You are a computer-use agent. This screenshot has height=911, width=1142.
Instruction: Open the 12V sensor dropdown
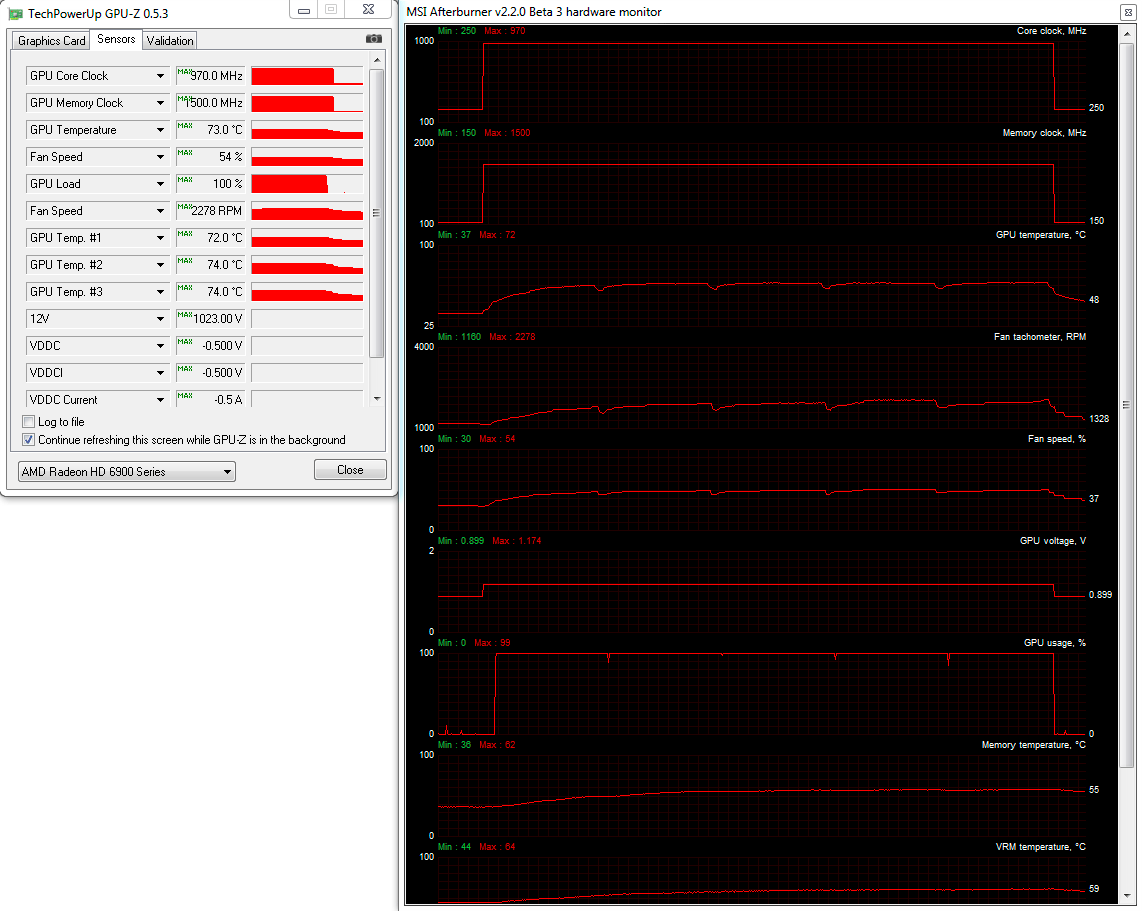click(160, 318)
